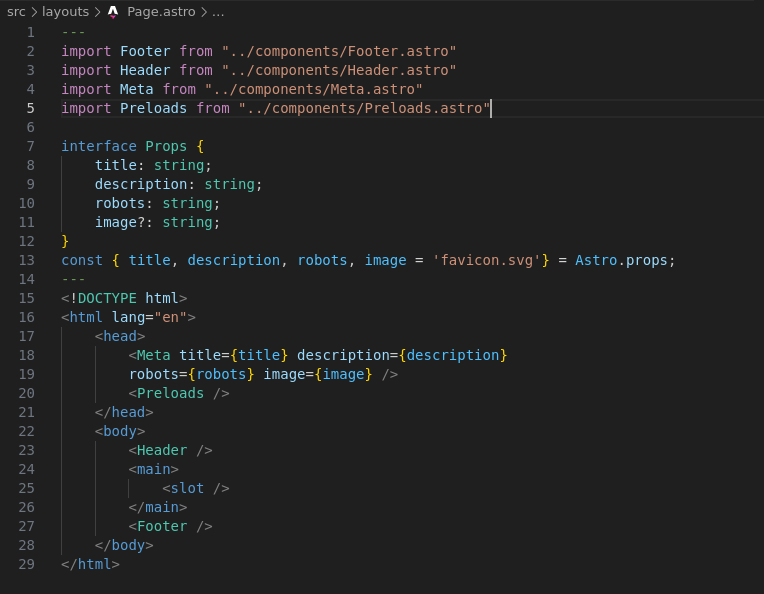Open the "src" breadcrumb folder
The height and width of the screenshot is (594, 764).
pyautogui.click(x=16, y=12)
